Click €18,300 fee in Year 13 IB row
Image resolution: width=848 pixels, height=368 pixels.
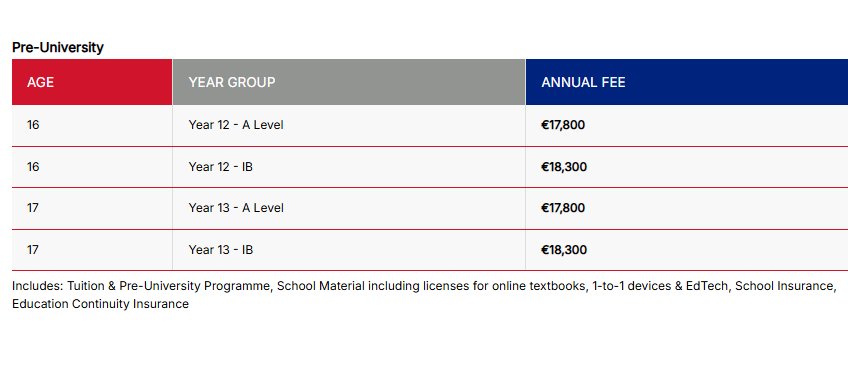click(564, 250)
